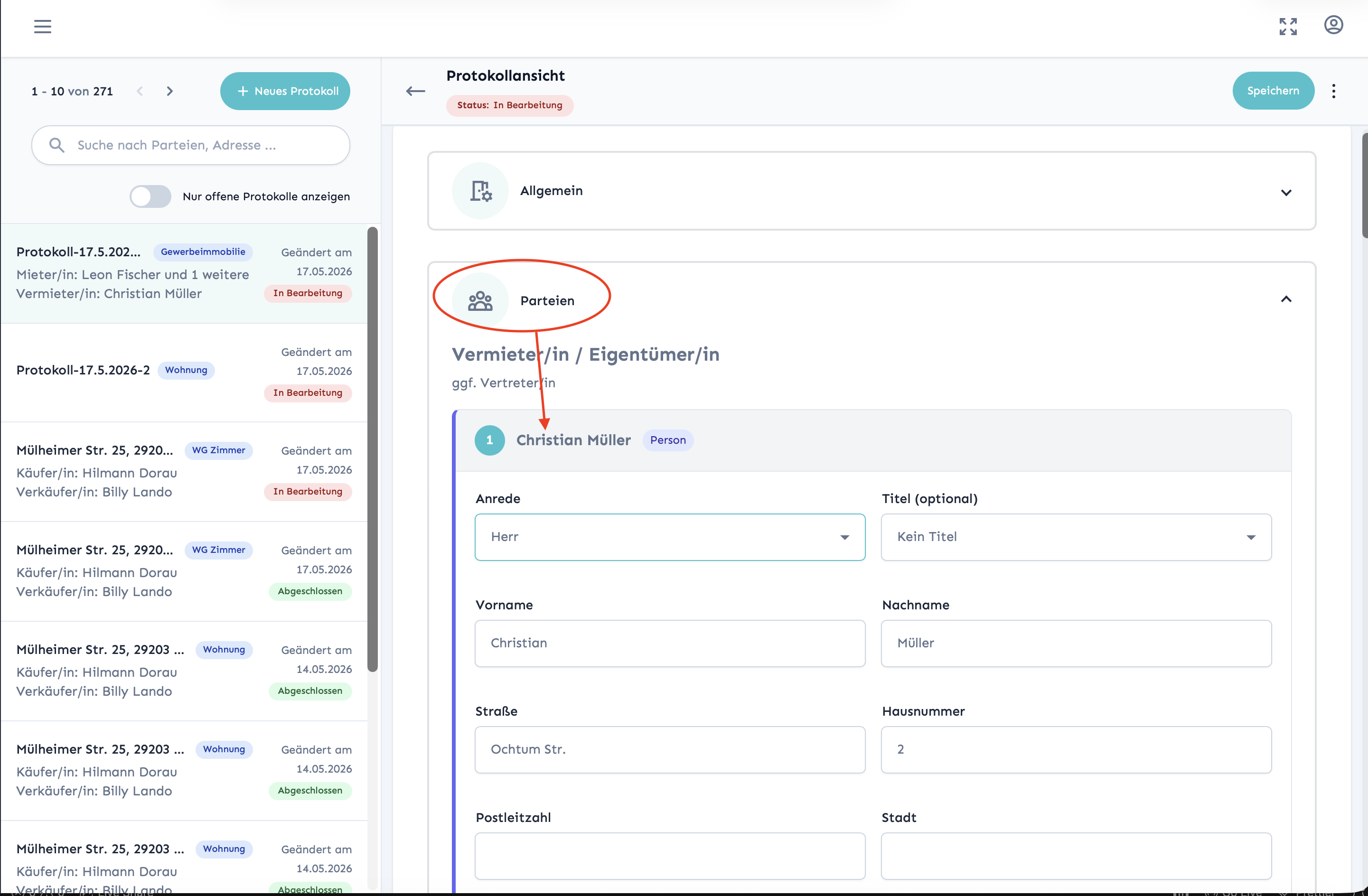Screen dimensions: 1368x896
Task: Click into the Vorname field
Action: (x=670, y=643)
